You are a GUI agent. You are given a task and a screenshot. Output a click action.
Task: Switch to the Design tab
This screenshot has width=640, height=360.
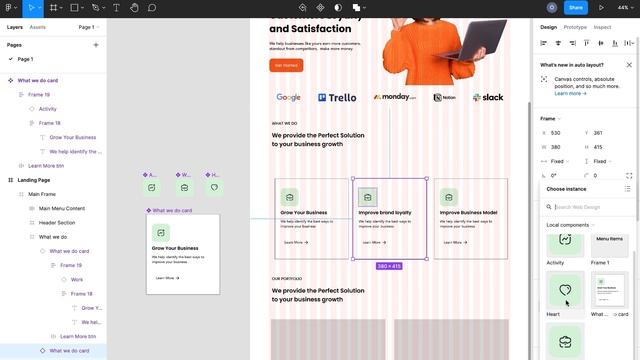(x=548, y=27)
